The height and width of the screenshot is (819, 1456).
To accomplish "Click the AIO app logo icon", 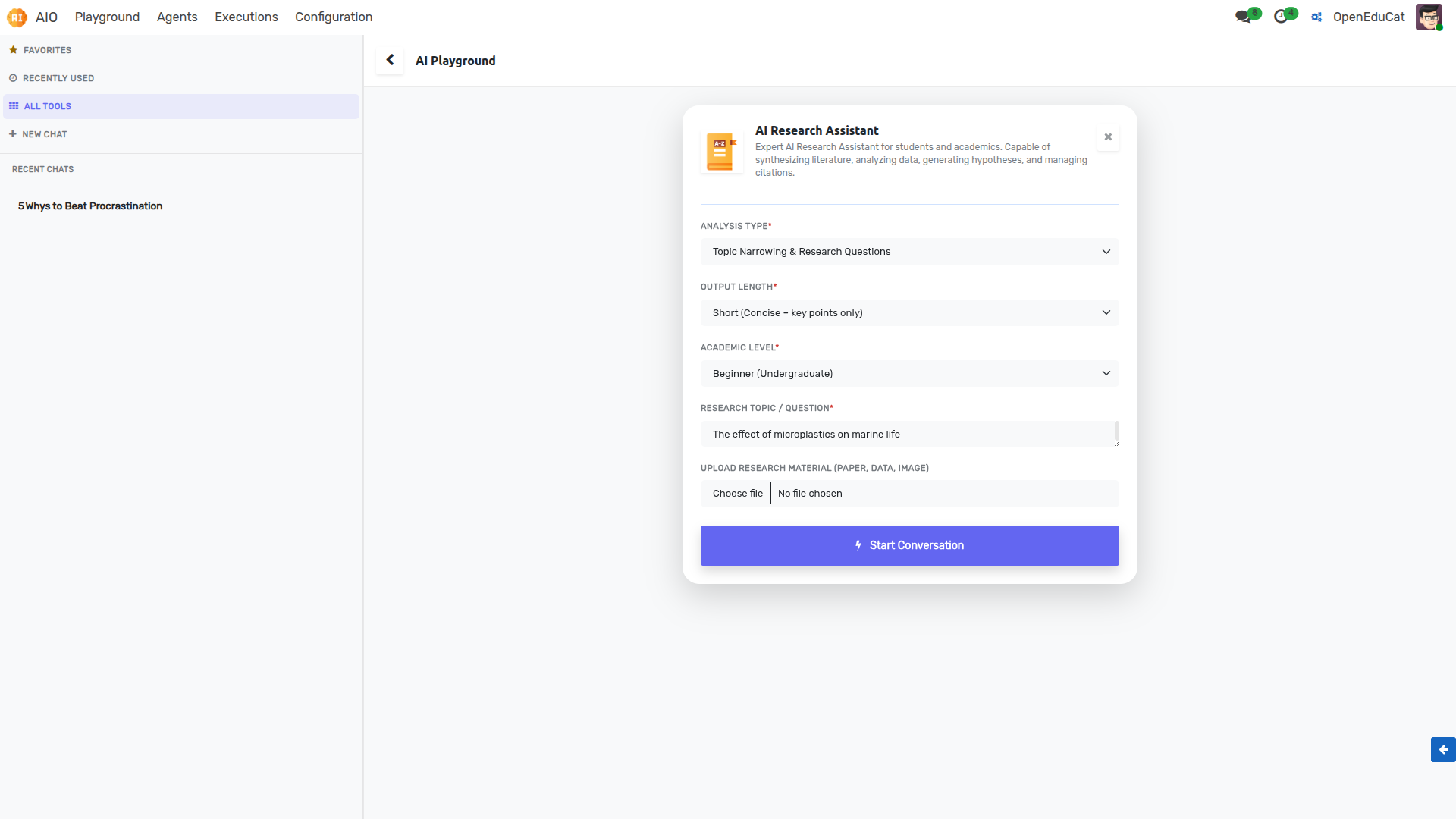I will (x=17, y=17).
